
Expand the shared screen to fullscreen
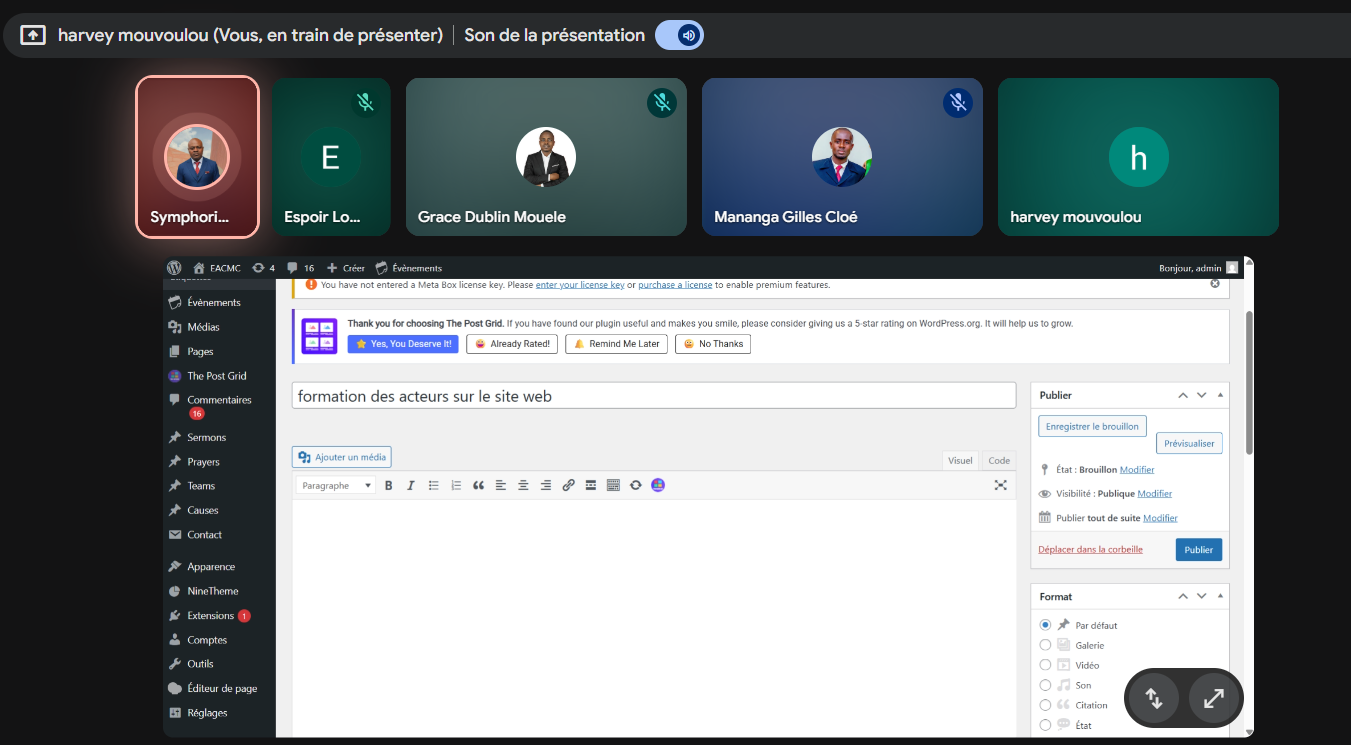(x=1214, y=698)
